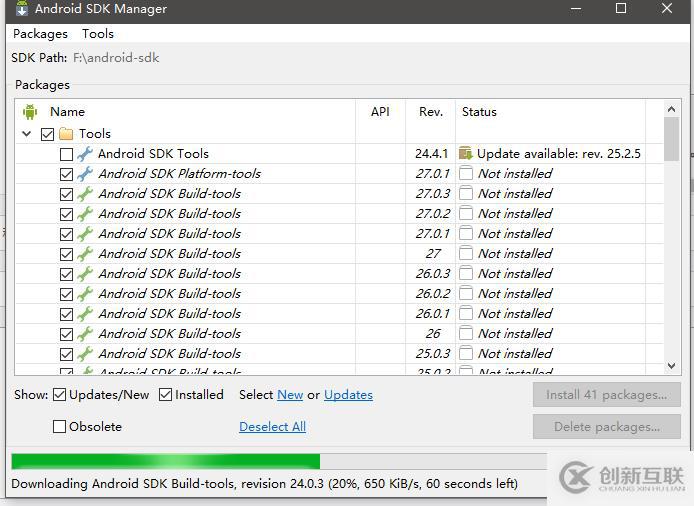Screen dimensions: 694x506
Task: Select 'Update available: rev. 25.2.5' status text
Action: [x=559, y=154]
